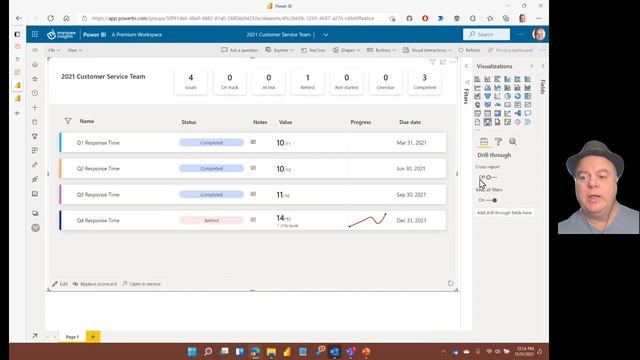640x360 pixels.
Task: Select the Behind goals count card
Action: click(x=308, y=81)
